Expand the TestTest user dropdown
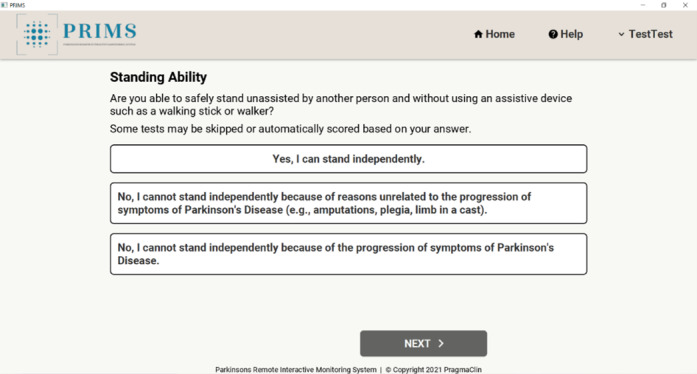The image size is (697, 374). (645, 34)
